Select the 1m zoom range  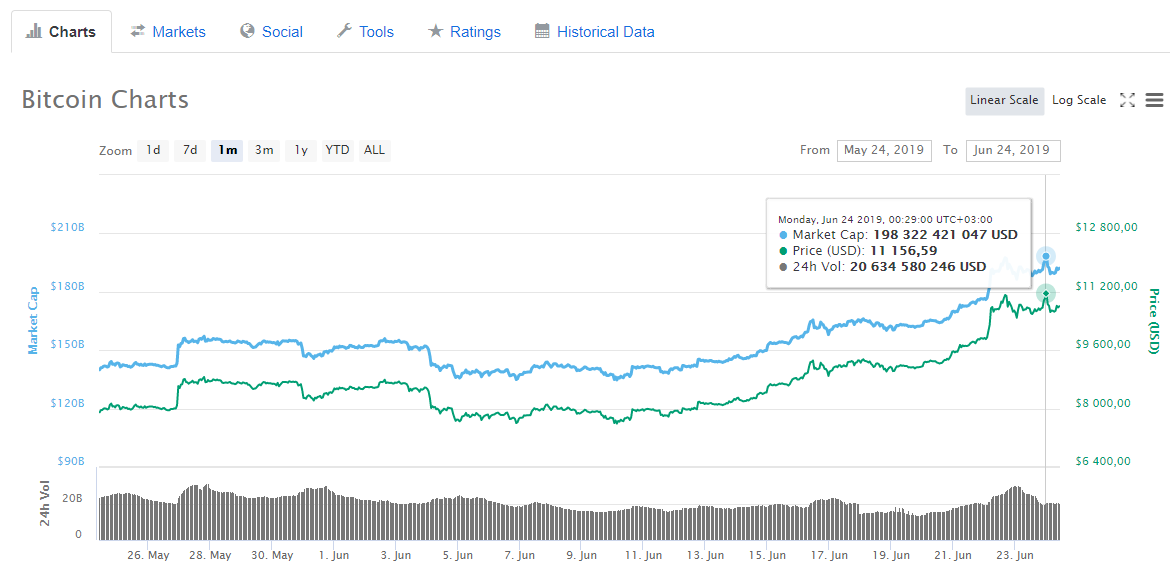pos(227,150)
